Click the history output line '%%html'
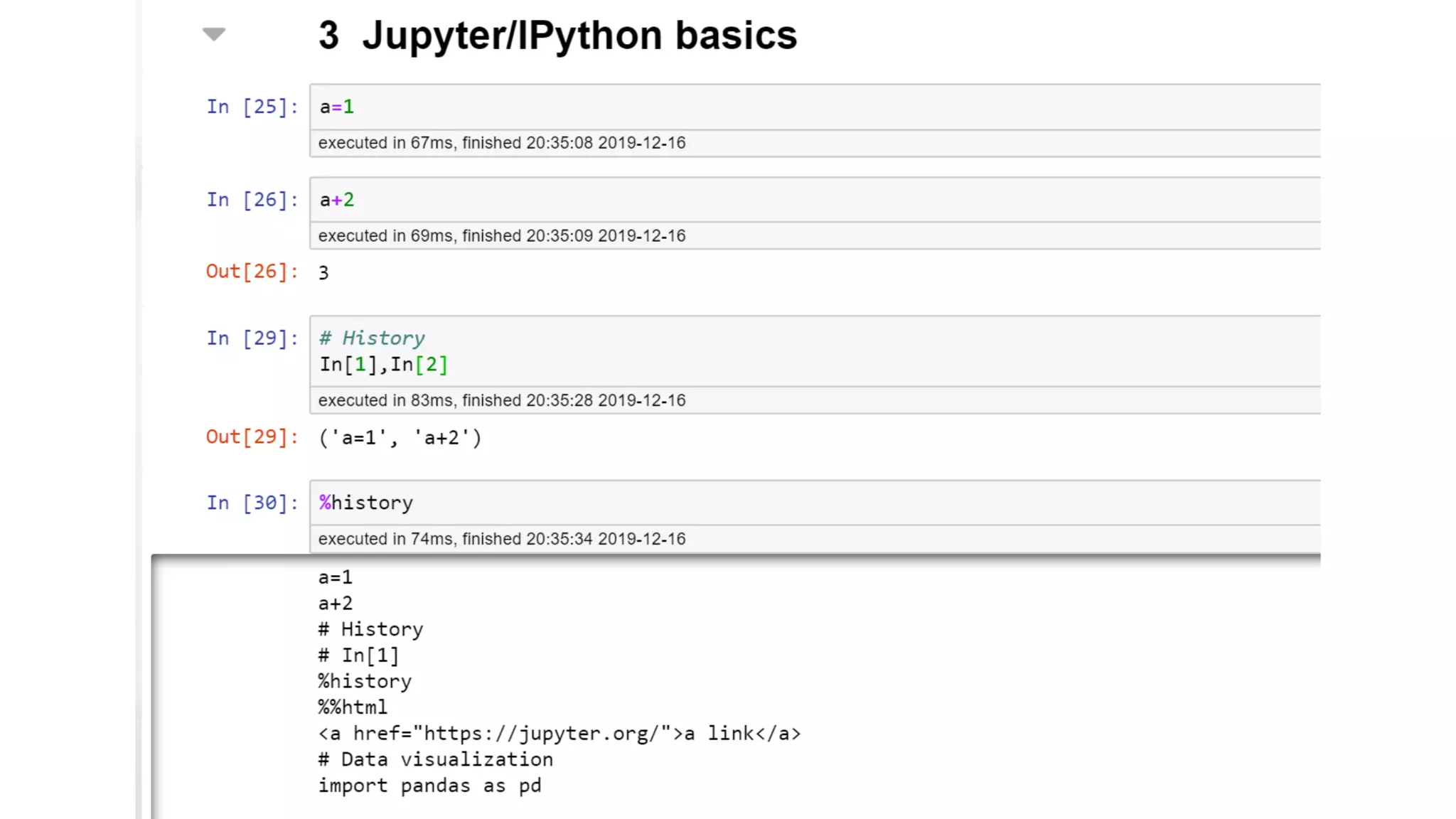1456x819 pixels. [353, 707]
